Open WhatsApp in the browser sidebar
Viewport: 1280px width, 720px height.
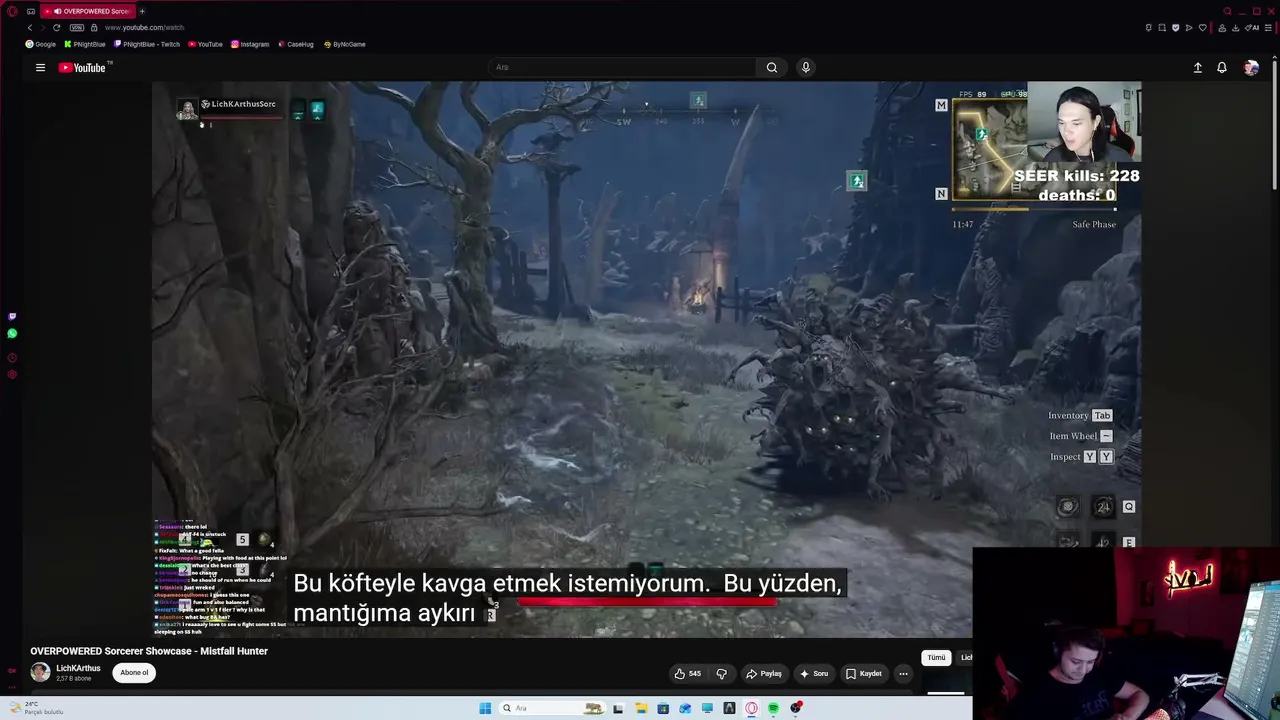pos(12,334)
